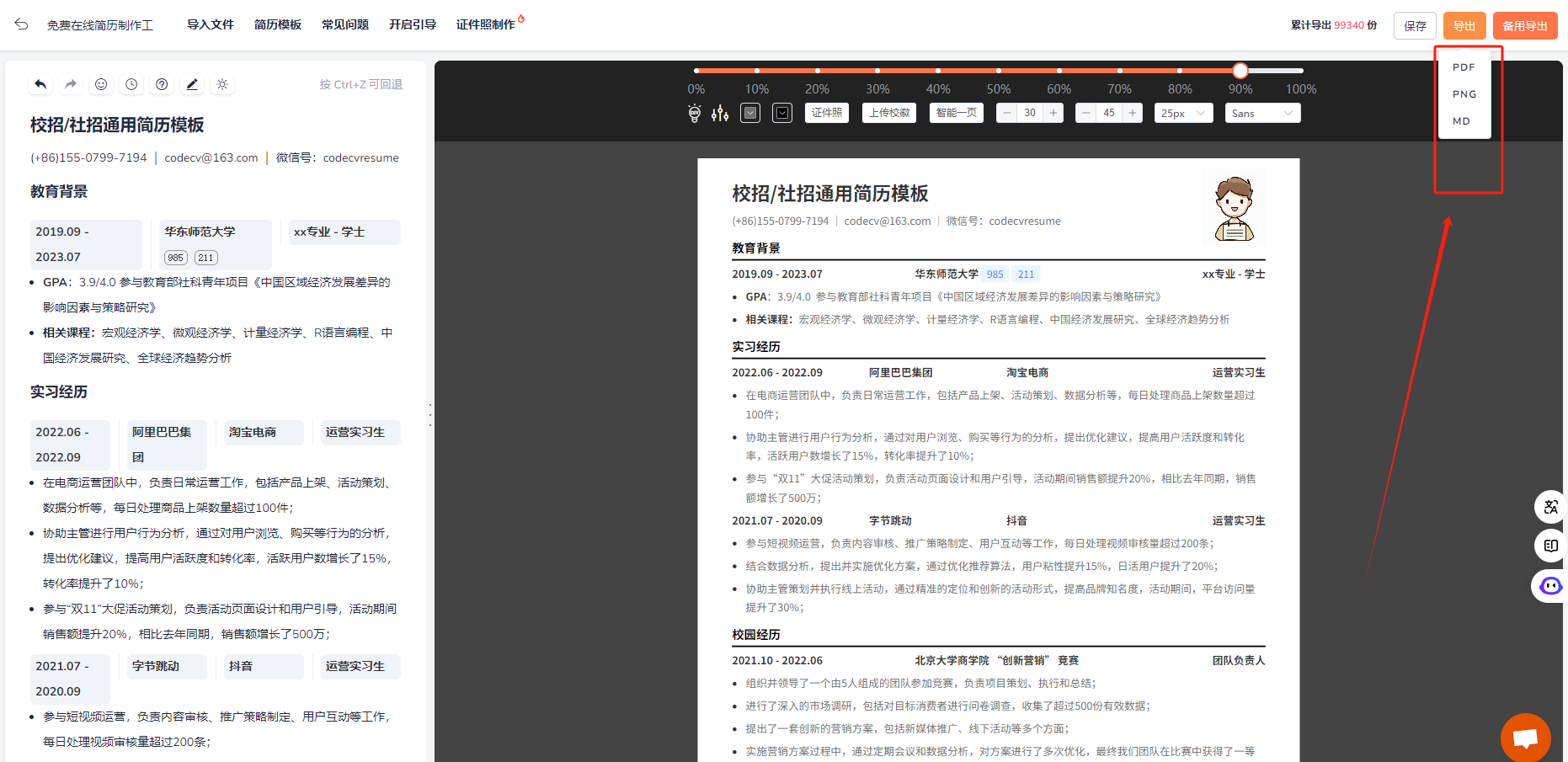This screenshot has width=1568, height=762.
Task: Click the 备用导出 button
Action: [x=1525, y=25]
